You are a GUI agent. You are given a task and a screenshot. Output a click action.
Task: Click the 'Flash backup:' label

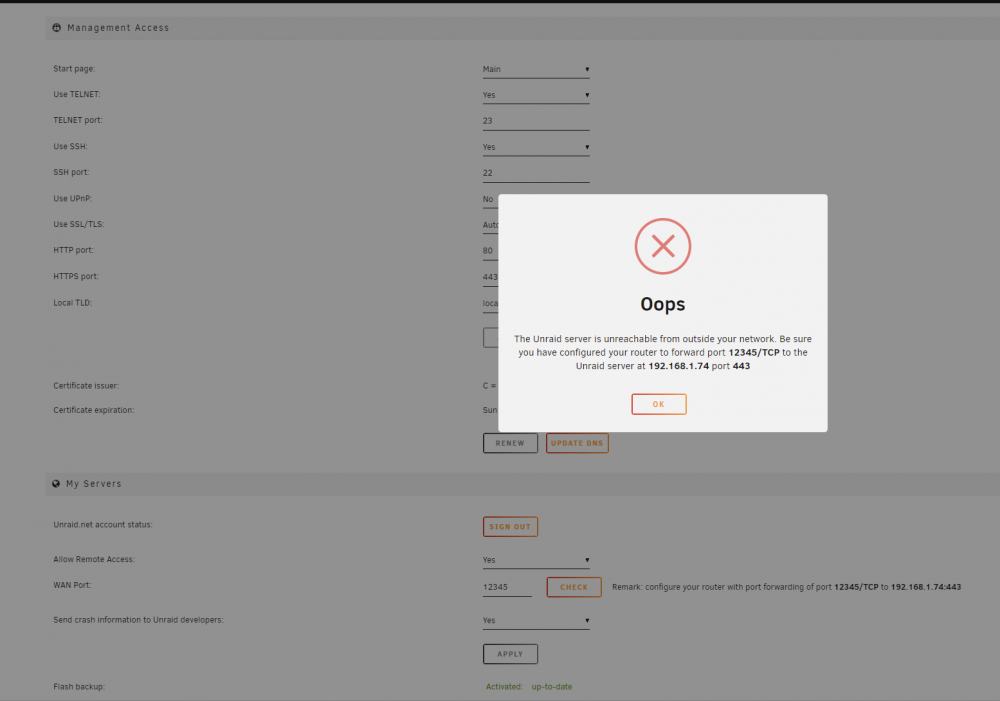tap(79, 687)
